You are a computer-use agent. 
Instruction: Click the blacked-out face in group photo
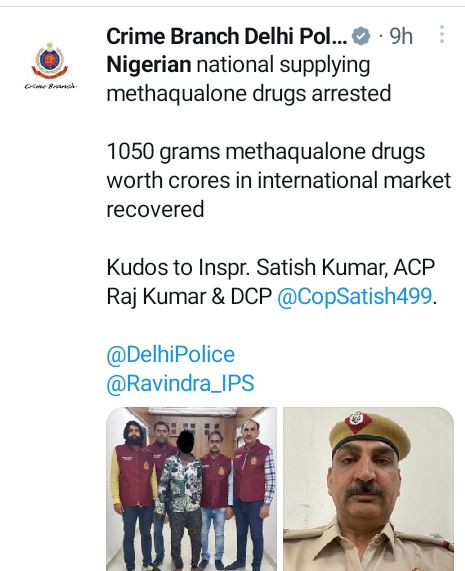pos(189,441)
